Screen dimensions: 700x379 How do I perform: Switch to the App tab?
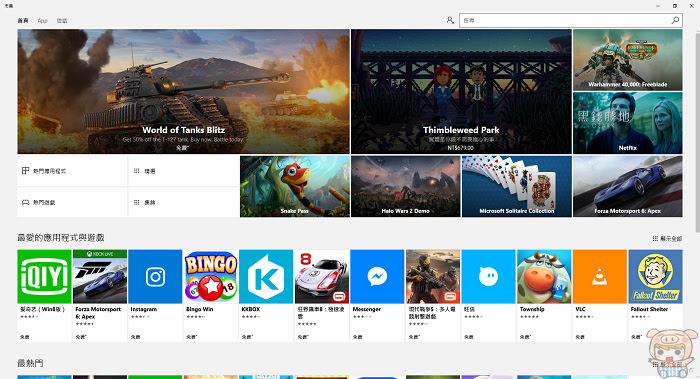coord(42,21)
